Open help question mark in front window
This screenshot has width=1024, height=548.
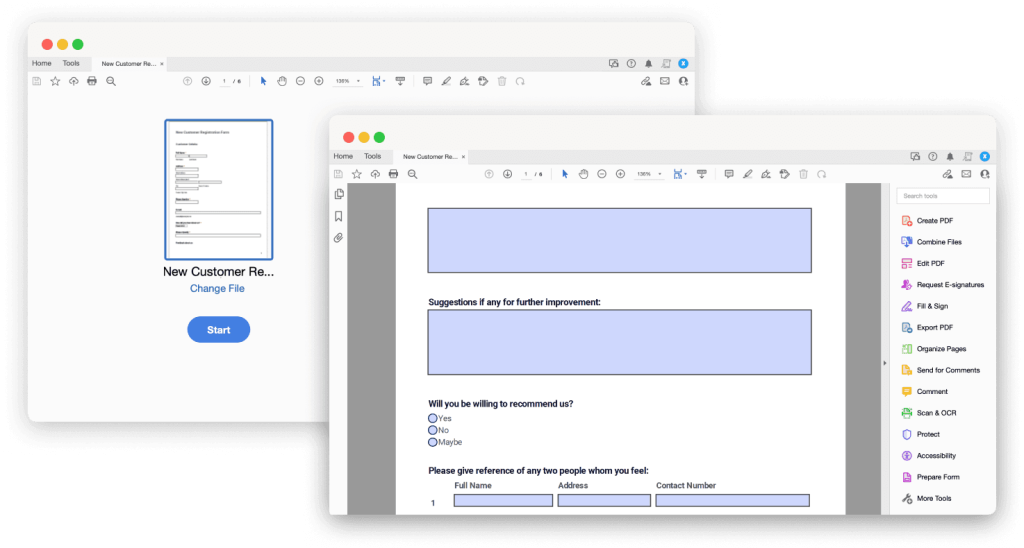point(933,157)
